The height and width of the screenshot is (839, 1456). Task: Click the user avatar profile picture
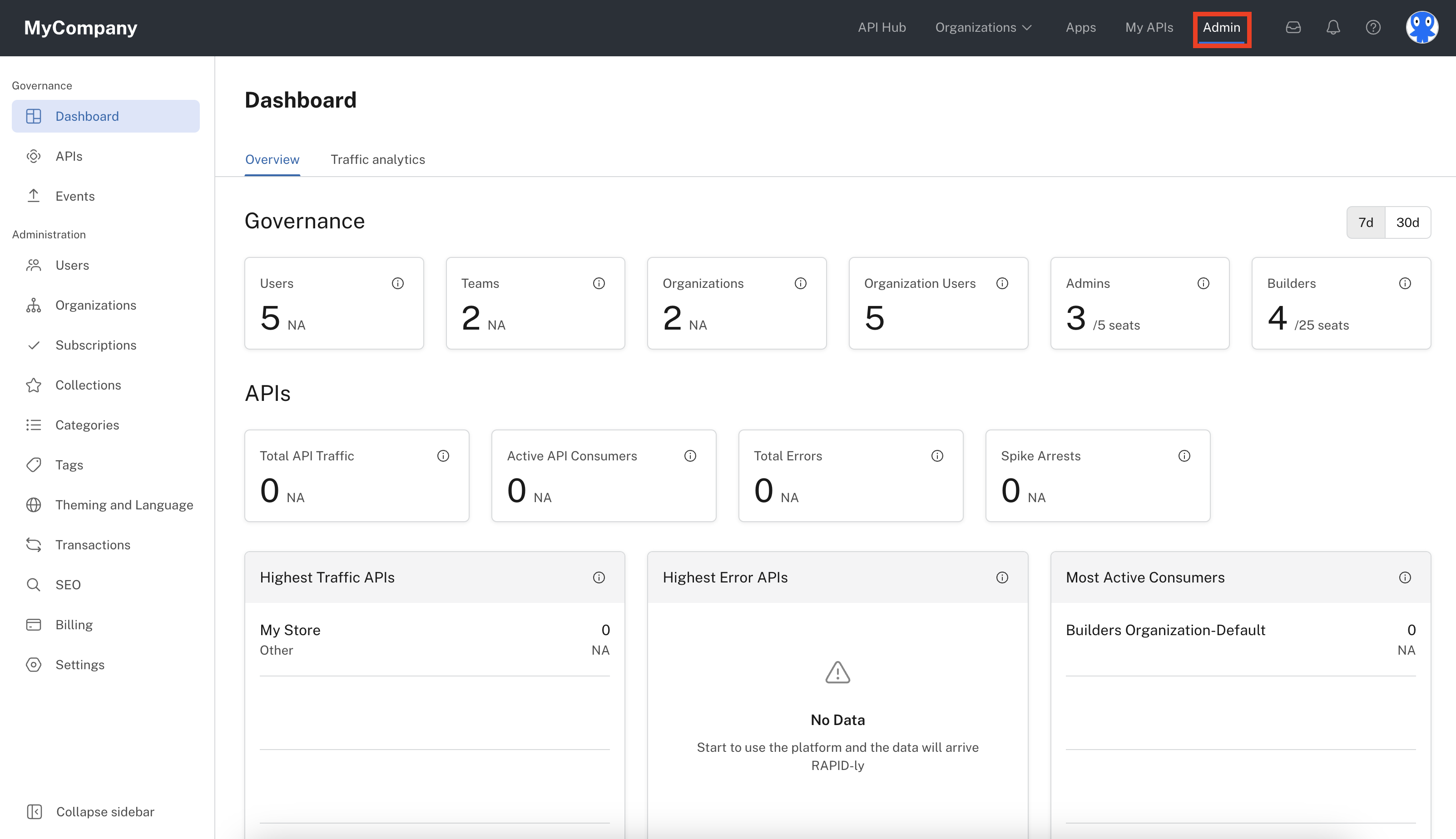1421,27
